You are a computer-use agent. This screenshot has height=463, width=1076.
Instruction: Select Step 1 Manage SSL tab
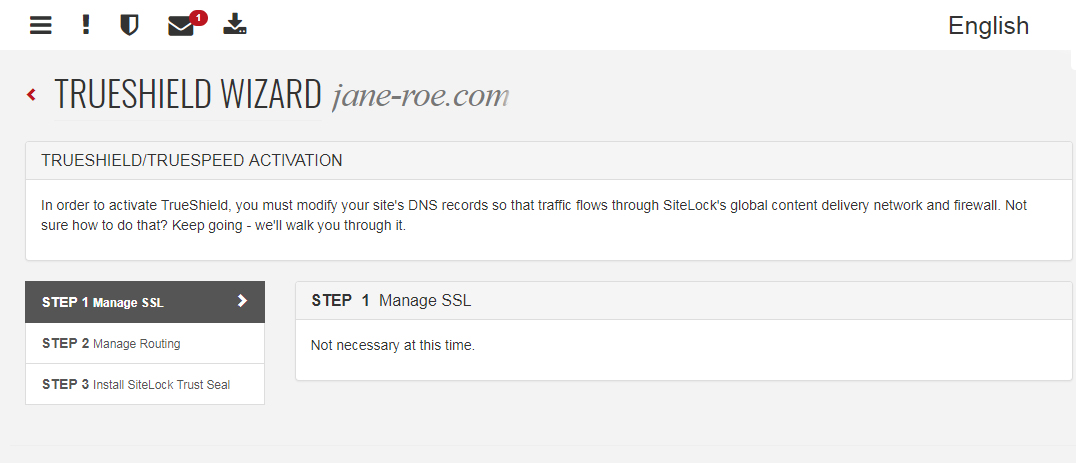point(145,302)
